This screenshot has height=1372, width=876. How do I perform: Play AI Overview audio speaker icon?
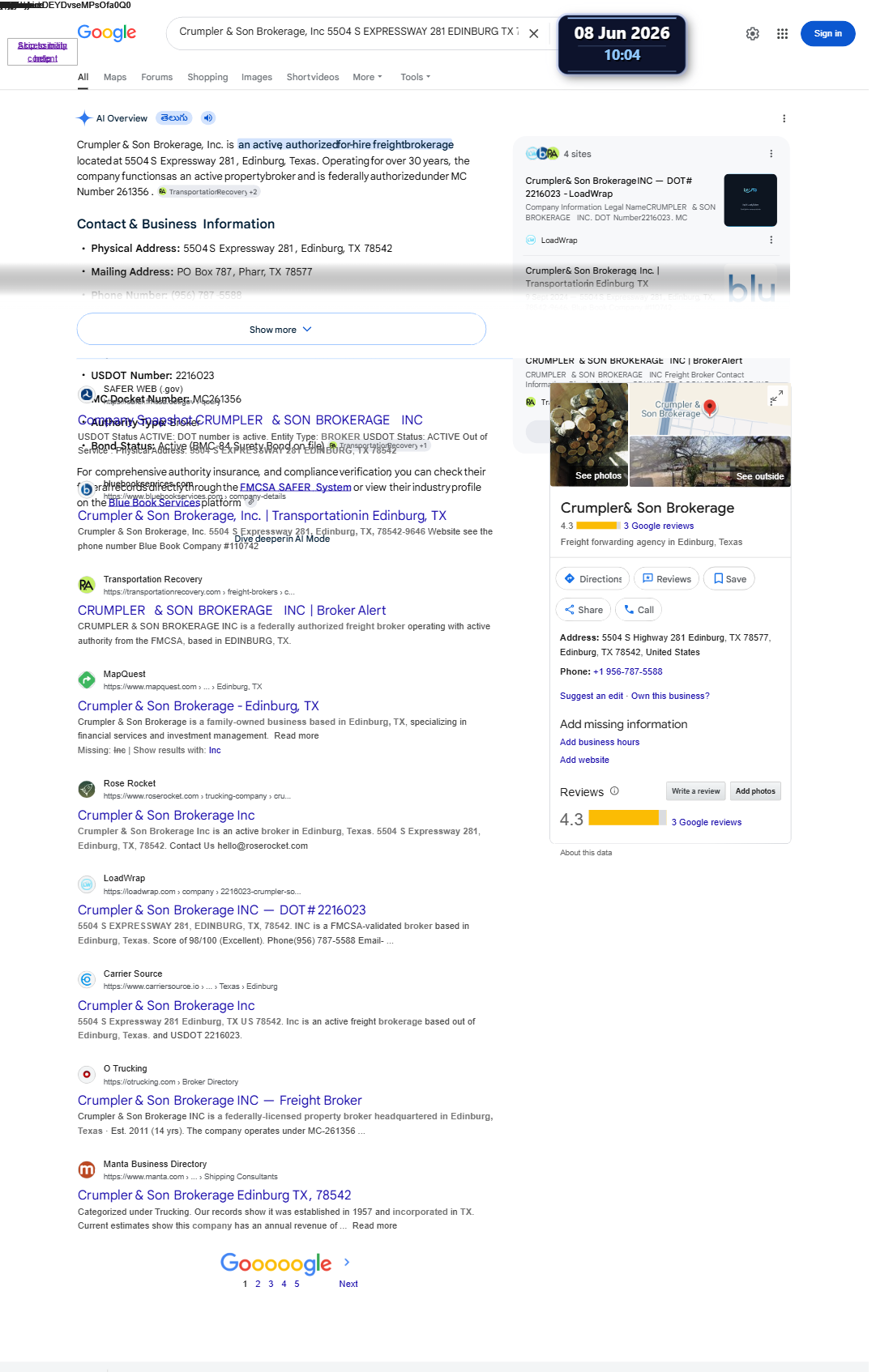click(x=208, y=118)
